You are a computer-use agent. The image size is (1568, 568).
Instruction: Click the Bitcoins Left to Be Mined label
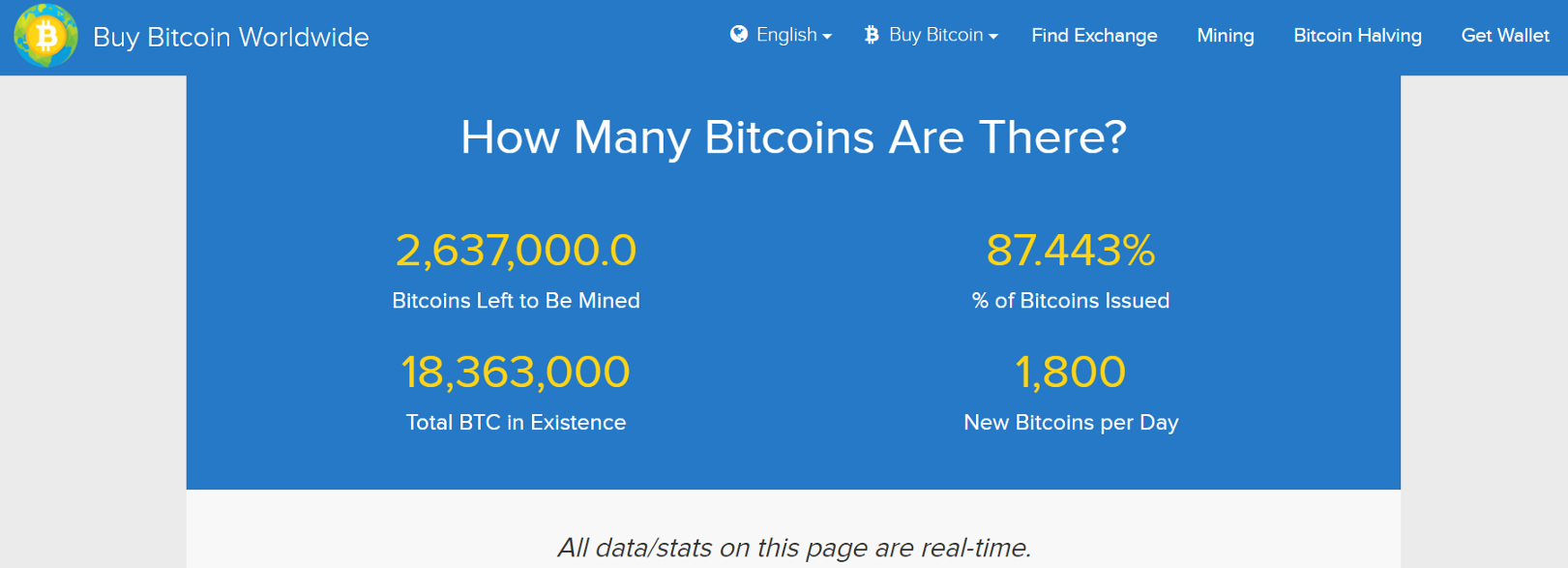click(x=516, y=301)
